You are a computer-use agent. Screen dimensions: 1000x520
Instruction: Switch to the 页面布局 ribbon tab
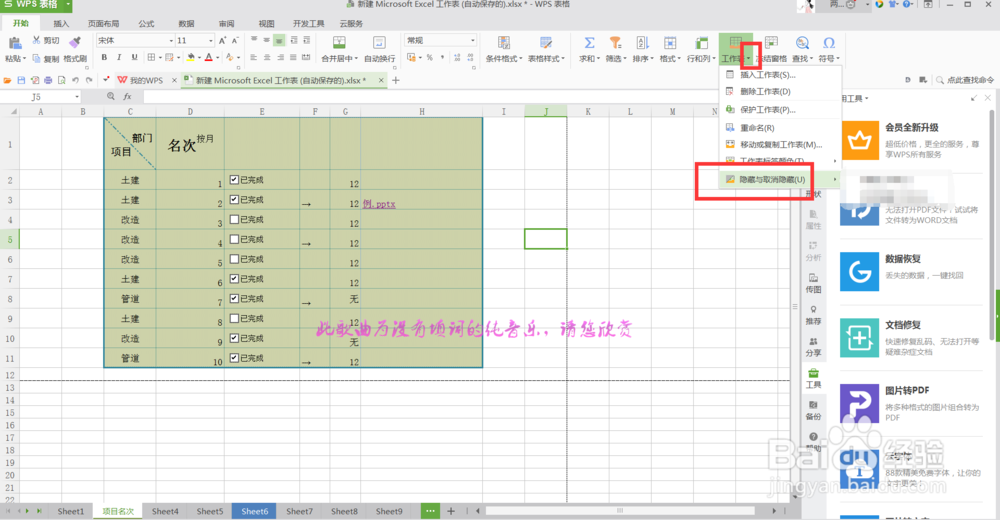103,24
